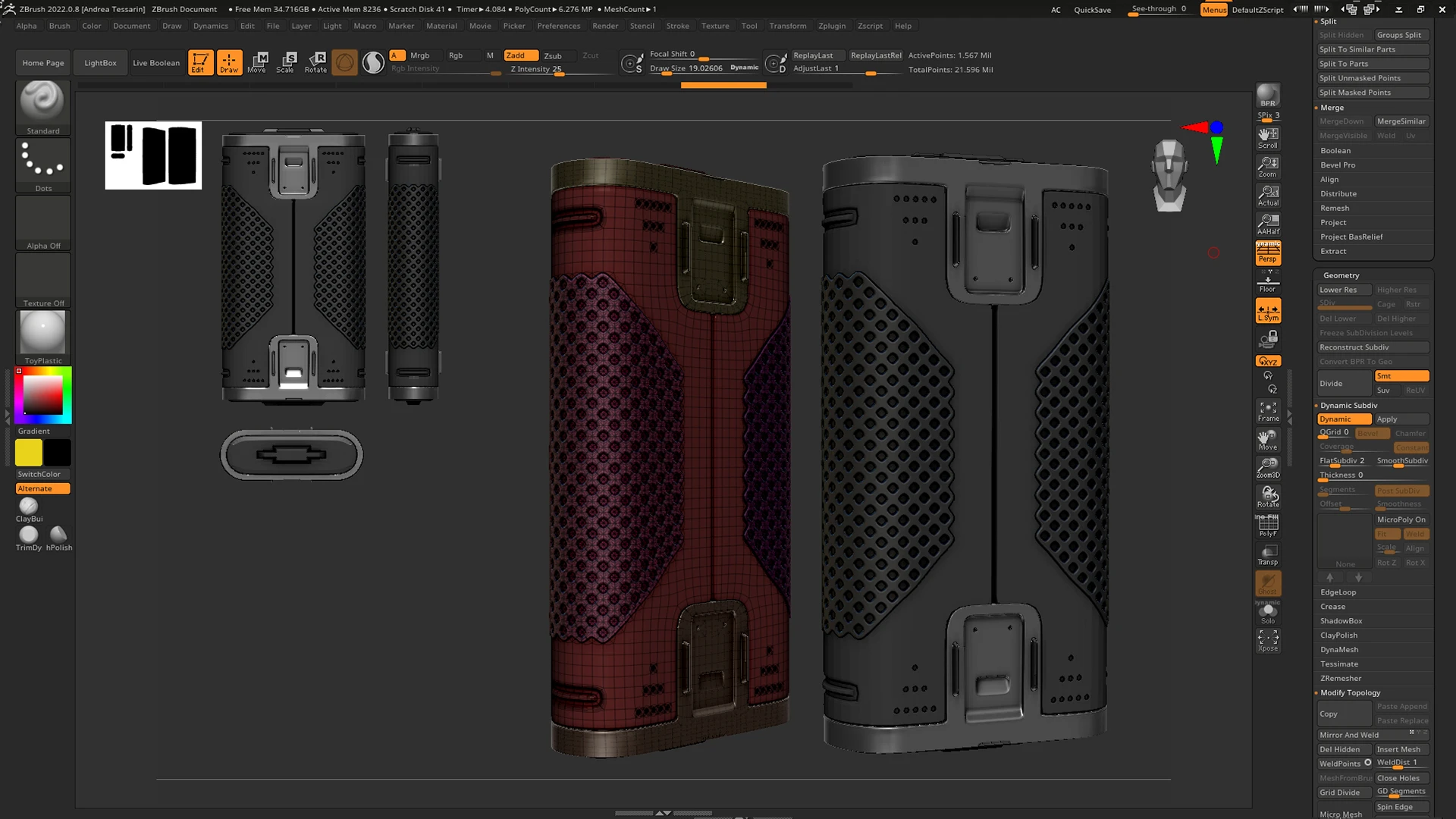The width and height of the screenshot is (1456, 819).
Task: Click the camera head view cube
Action: tap(1169, 175)
